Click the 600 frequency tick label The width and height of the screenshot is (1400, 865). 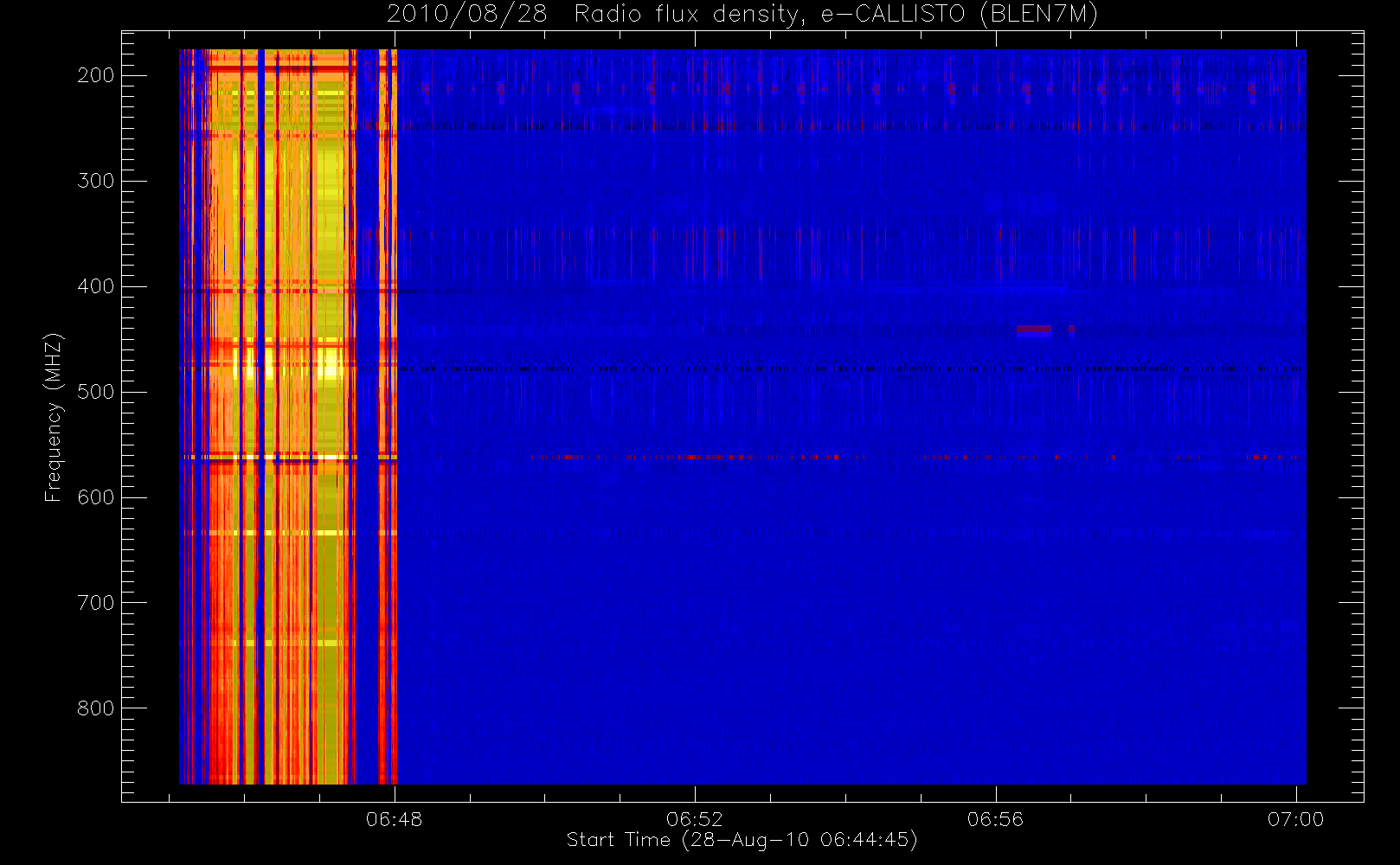(96, 497)
